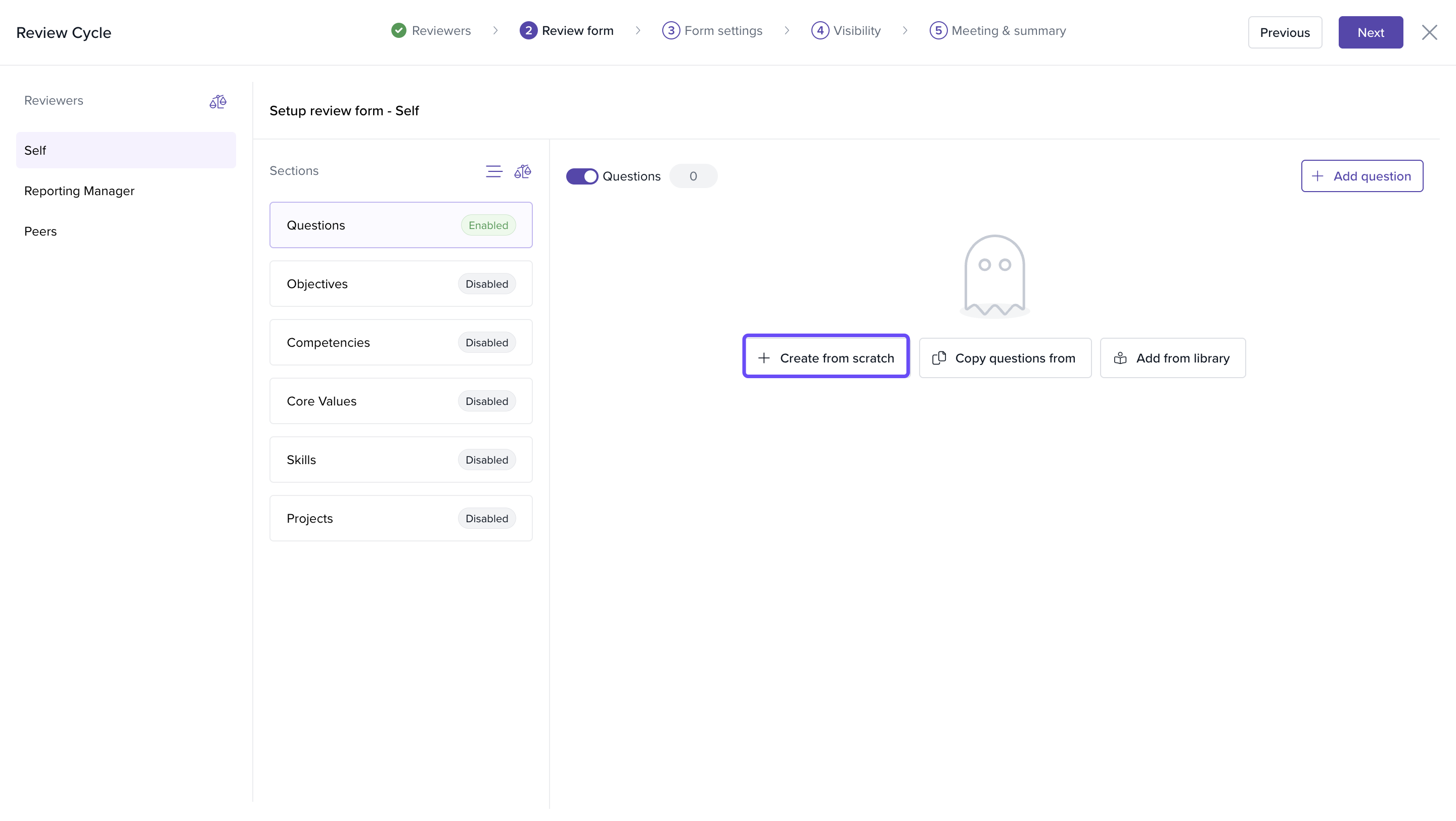Click chevron after Review form step
This screenshot has width=1456, height=821.
coord(638,30)
